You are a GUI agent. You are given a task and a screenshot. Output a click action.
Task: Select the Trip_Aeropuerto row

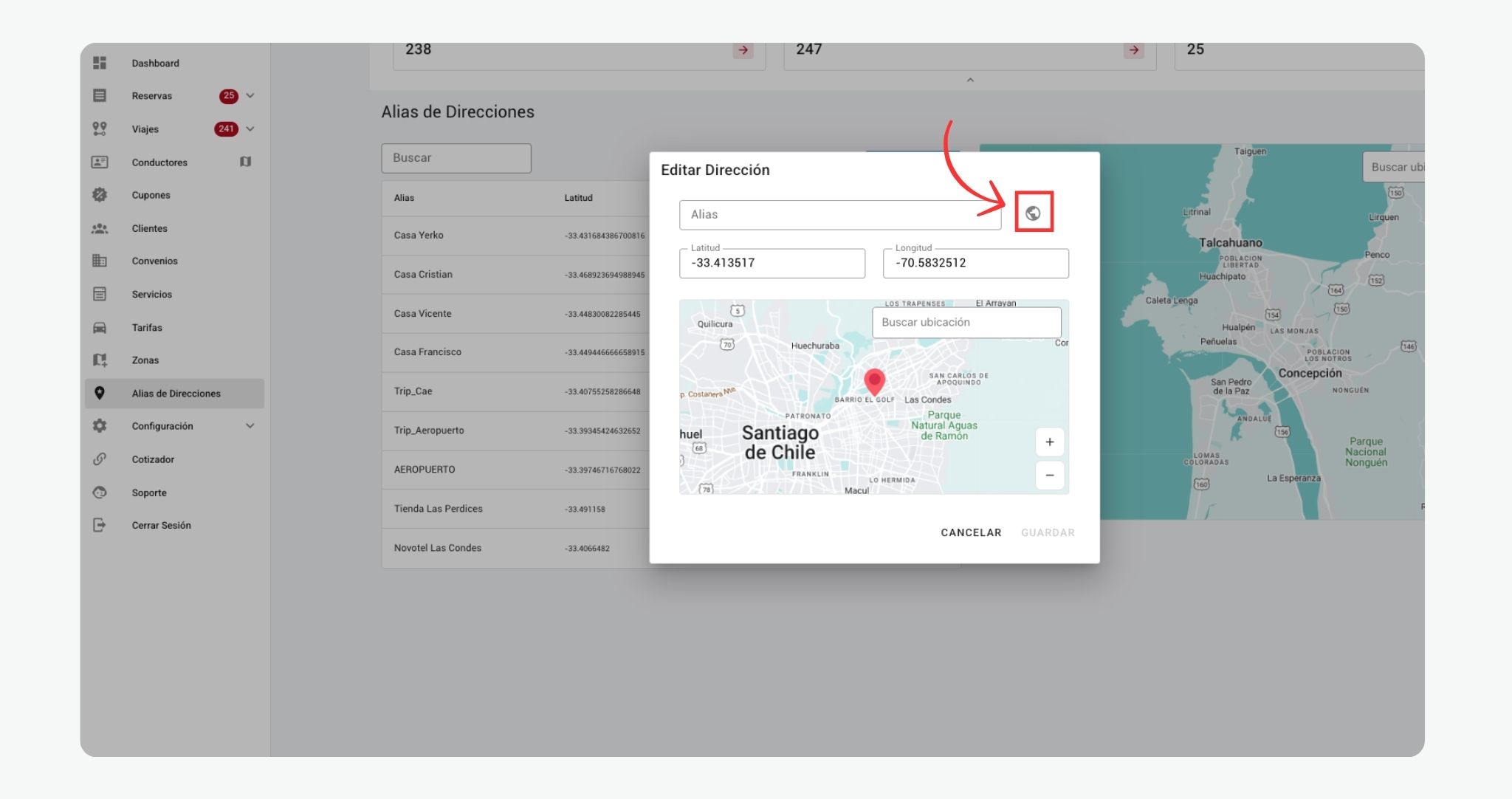click(x=515, y=431)
